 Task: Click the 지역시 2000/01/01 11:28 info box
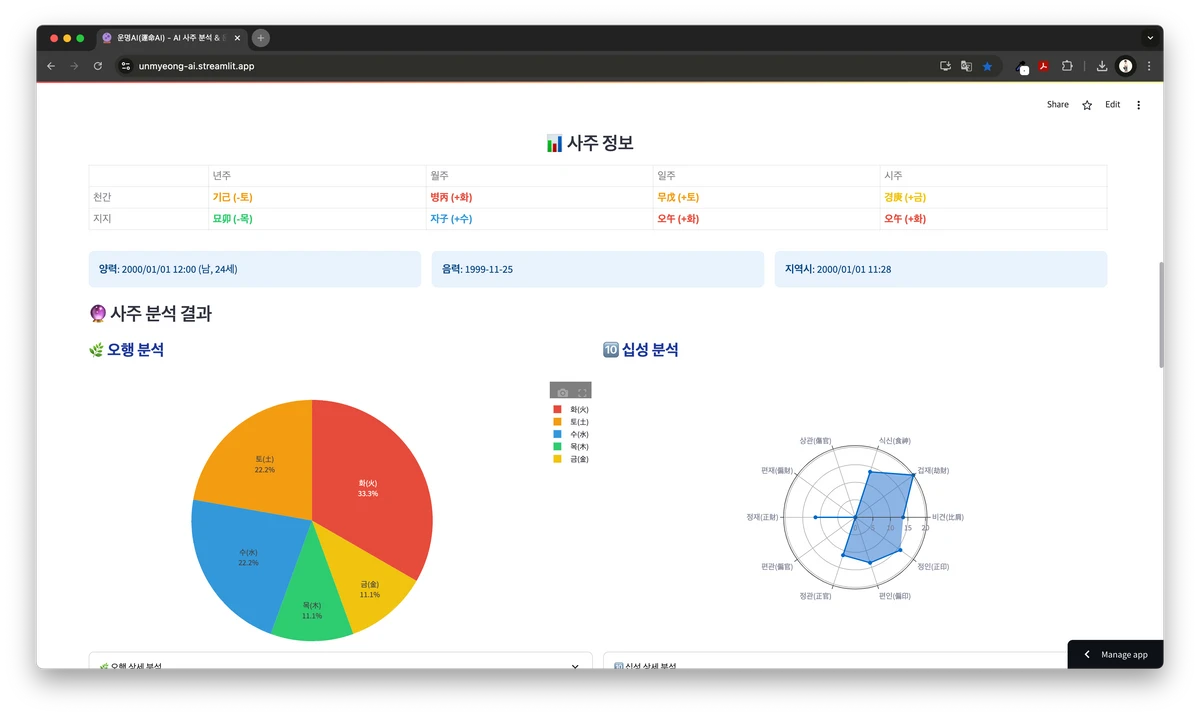point(941,269)
